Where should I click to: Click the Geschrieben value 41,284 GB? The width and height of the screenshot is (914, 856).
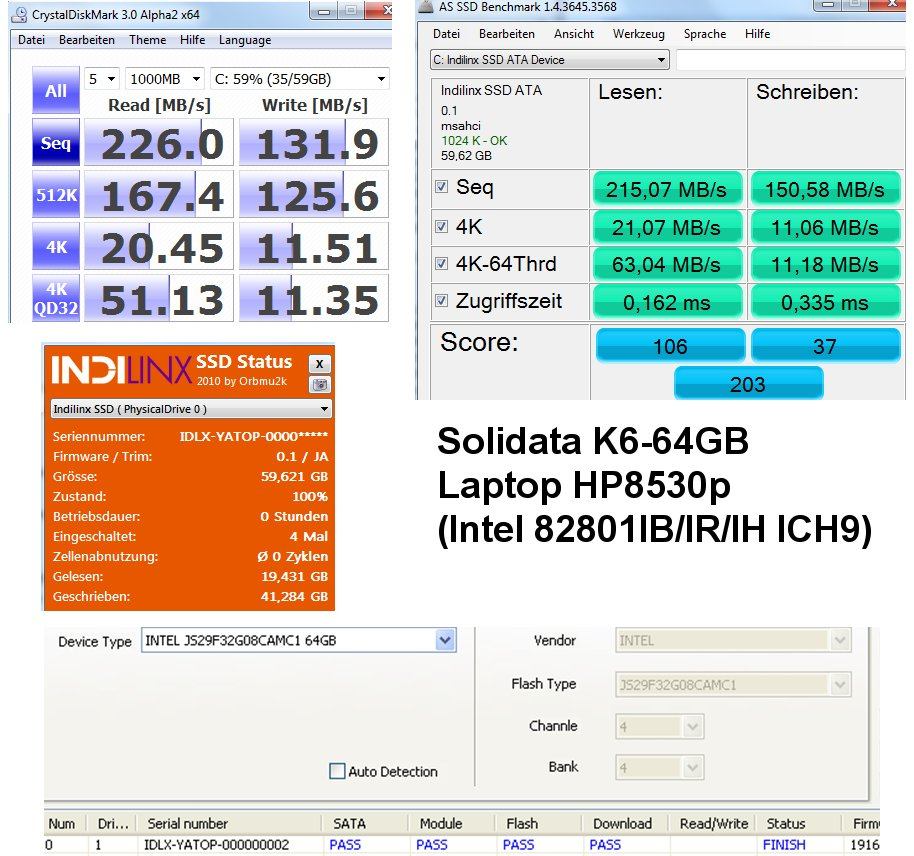(294, 597)
